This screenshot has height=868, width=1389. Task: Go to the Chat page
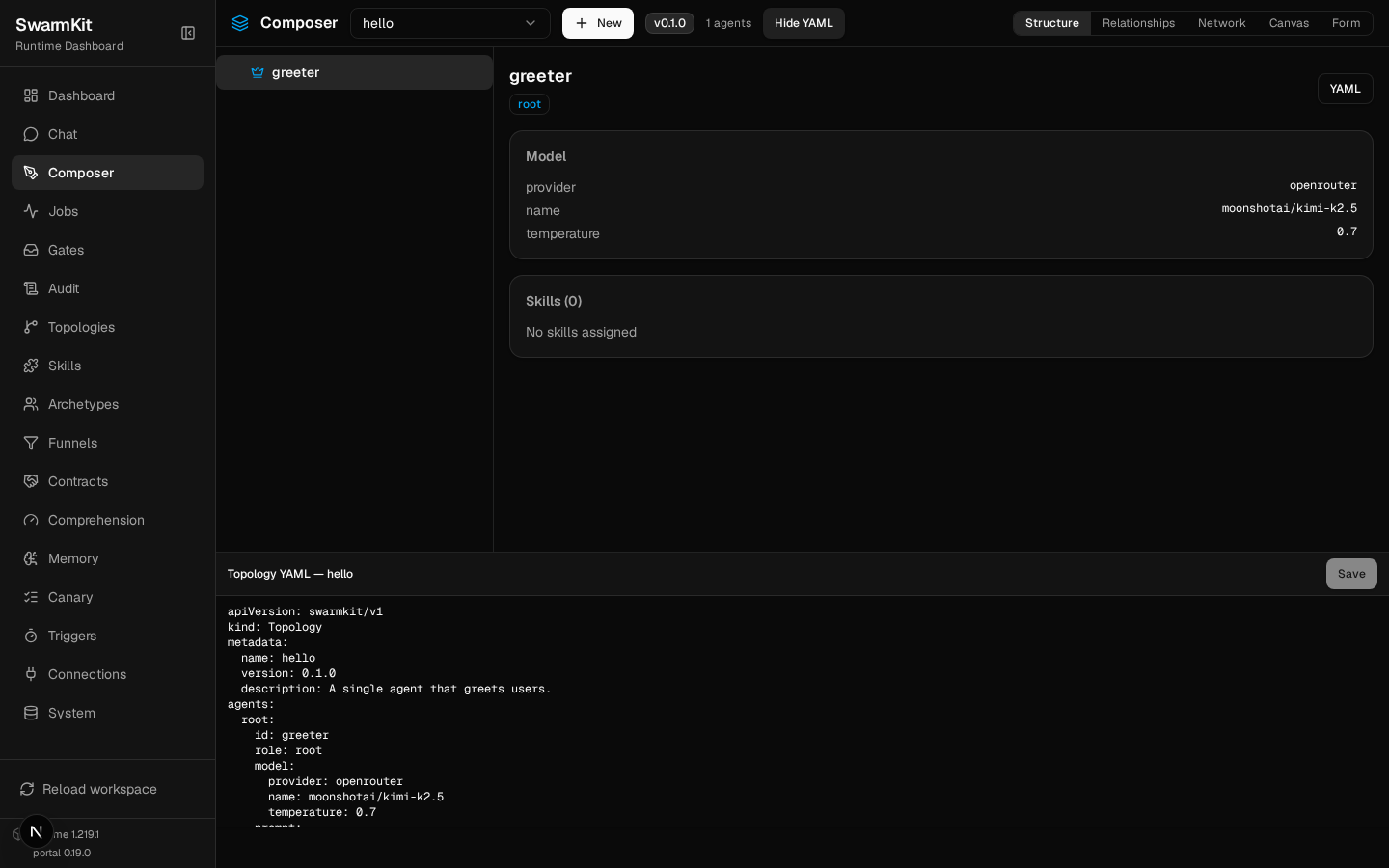pos(107,134)
